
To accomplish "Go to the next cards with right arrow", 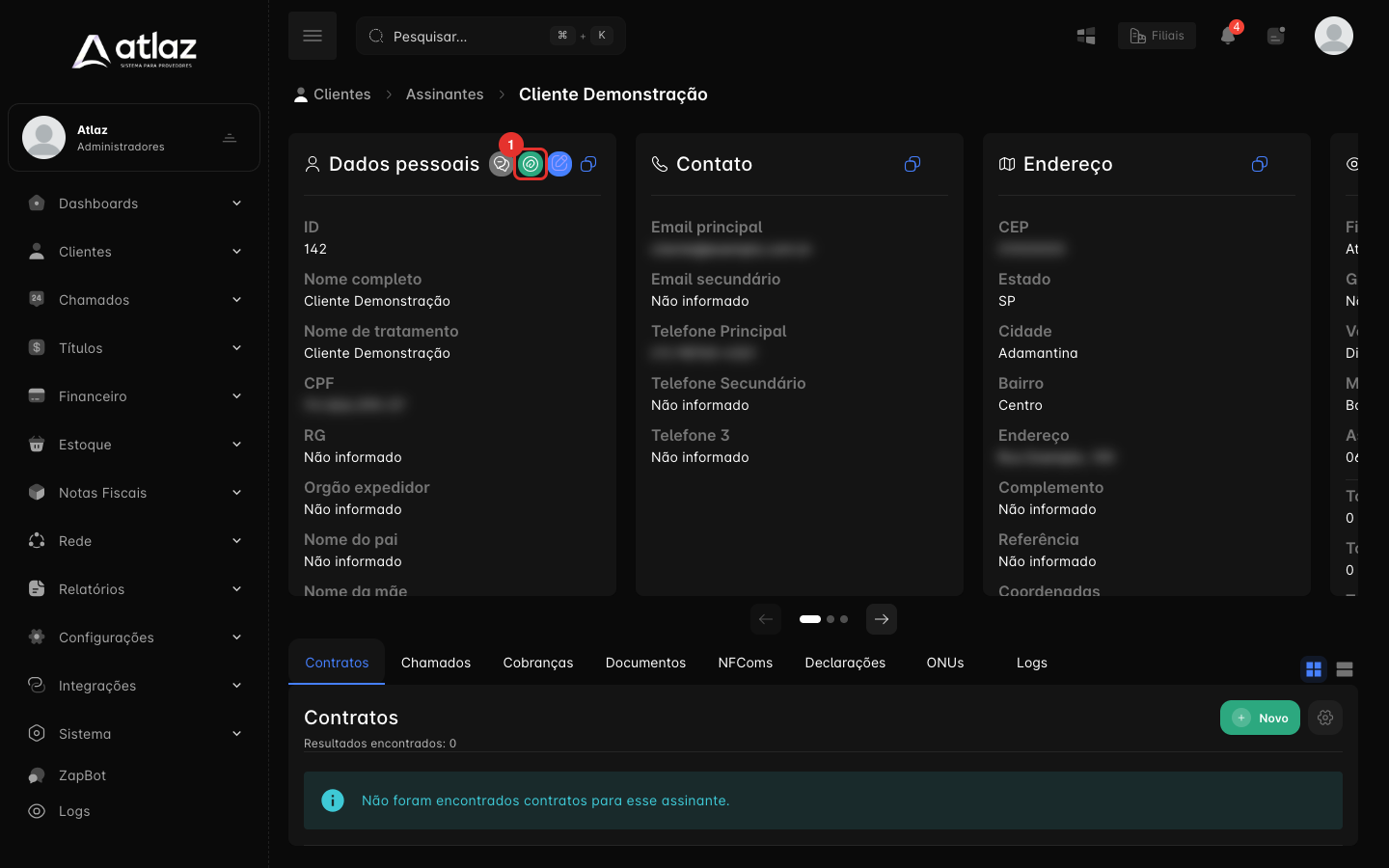I will pos(882,619).
